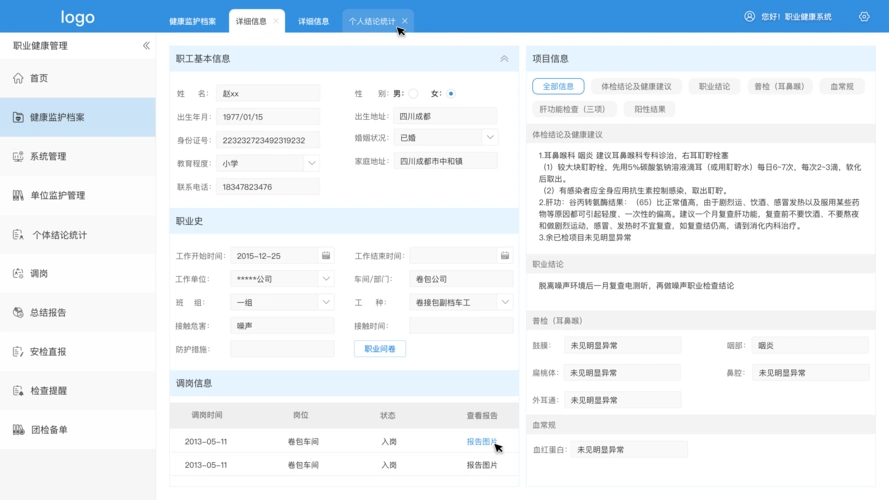
Task: Select the 男 gender radio button
Action: [413, 94]
